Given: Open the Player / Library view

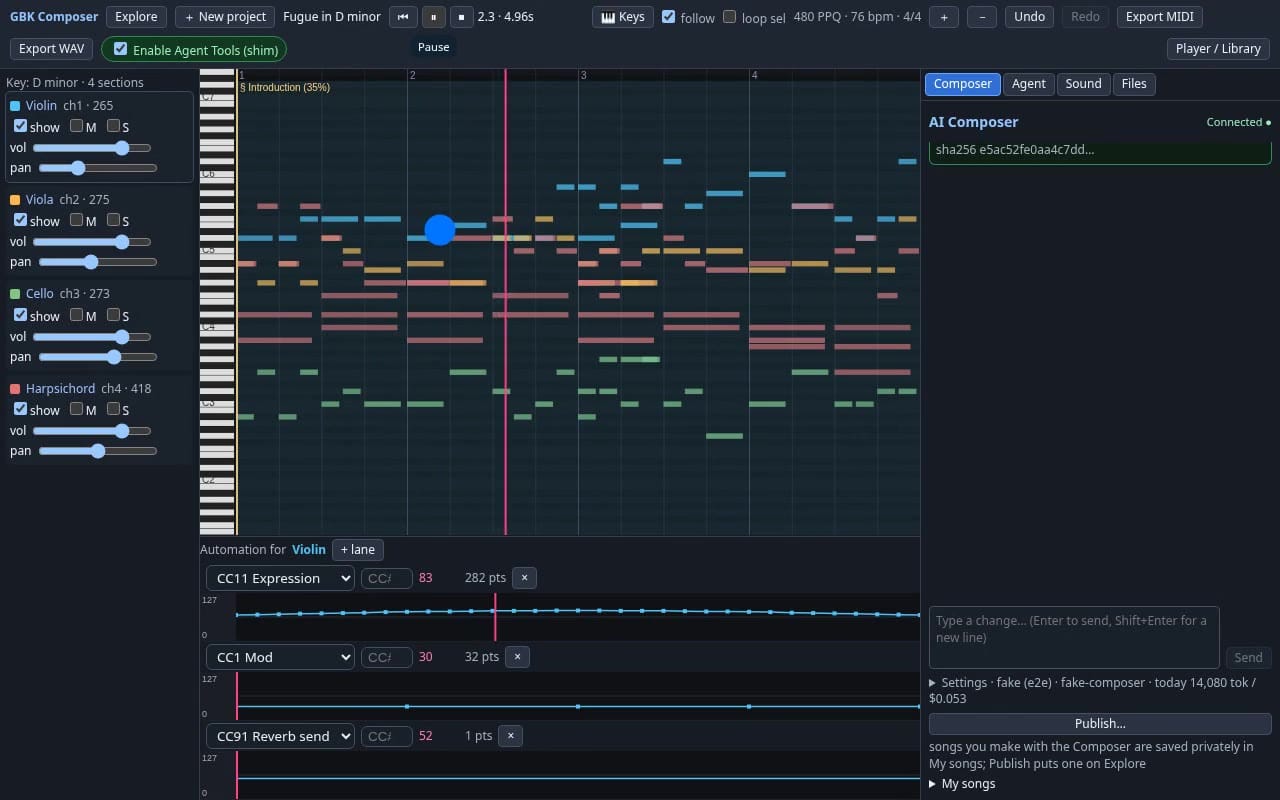Looking at the screenshot, I should click(x=1218, y=49).
